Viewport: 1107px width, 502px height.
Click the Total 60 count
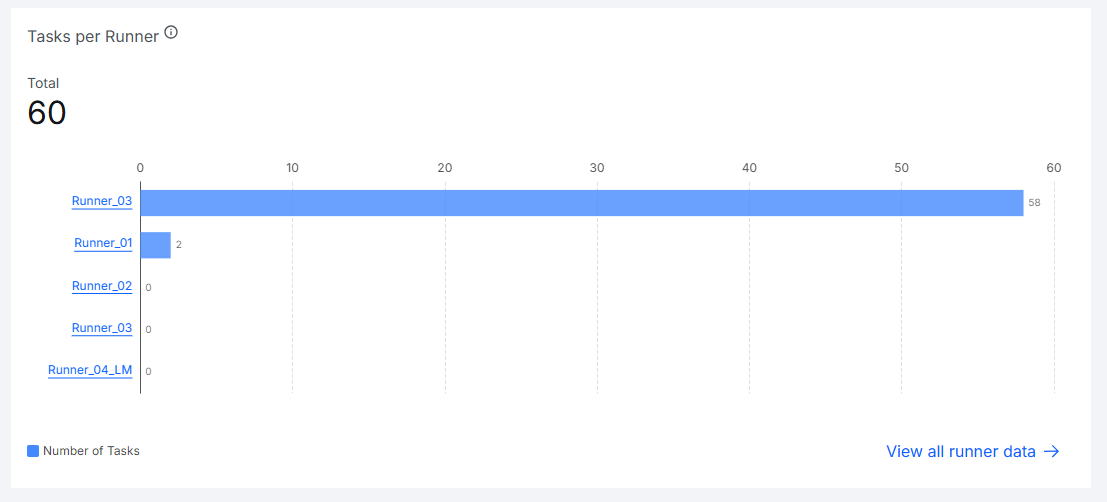(x=47, y=113)
